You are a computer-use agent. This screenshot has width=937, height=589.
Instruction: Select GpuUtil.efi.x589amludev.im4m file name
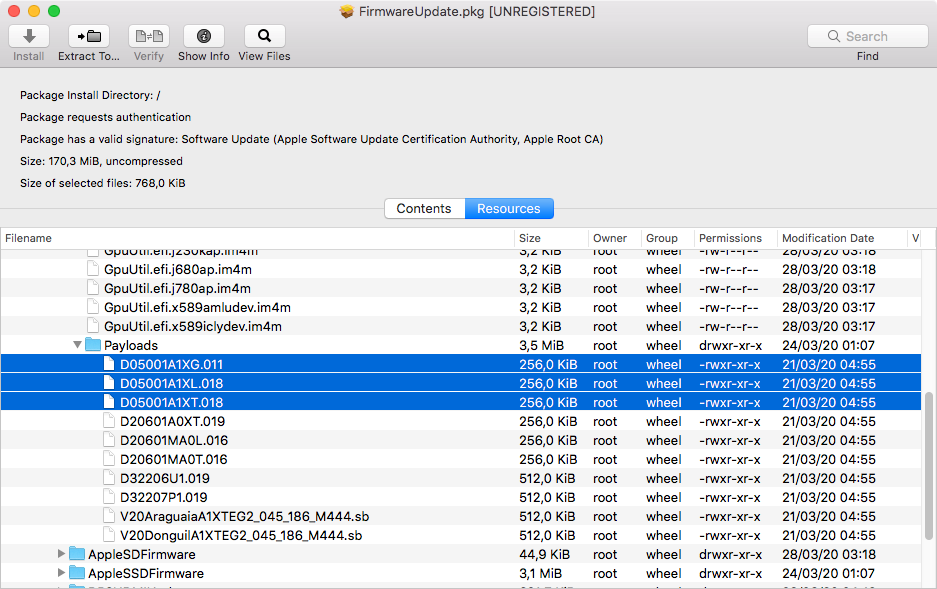197,308
